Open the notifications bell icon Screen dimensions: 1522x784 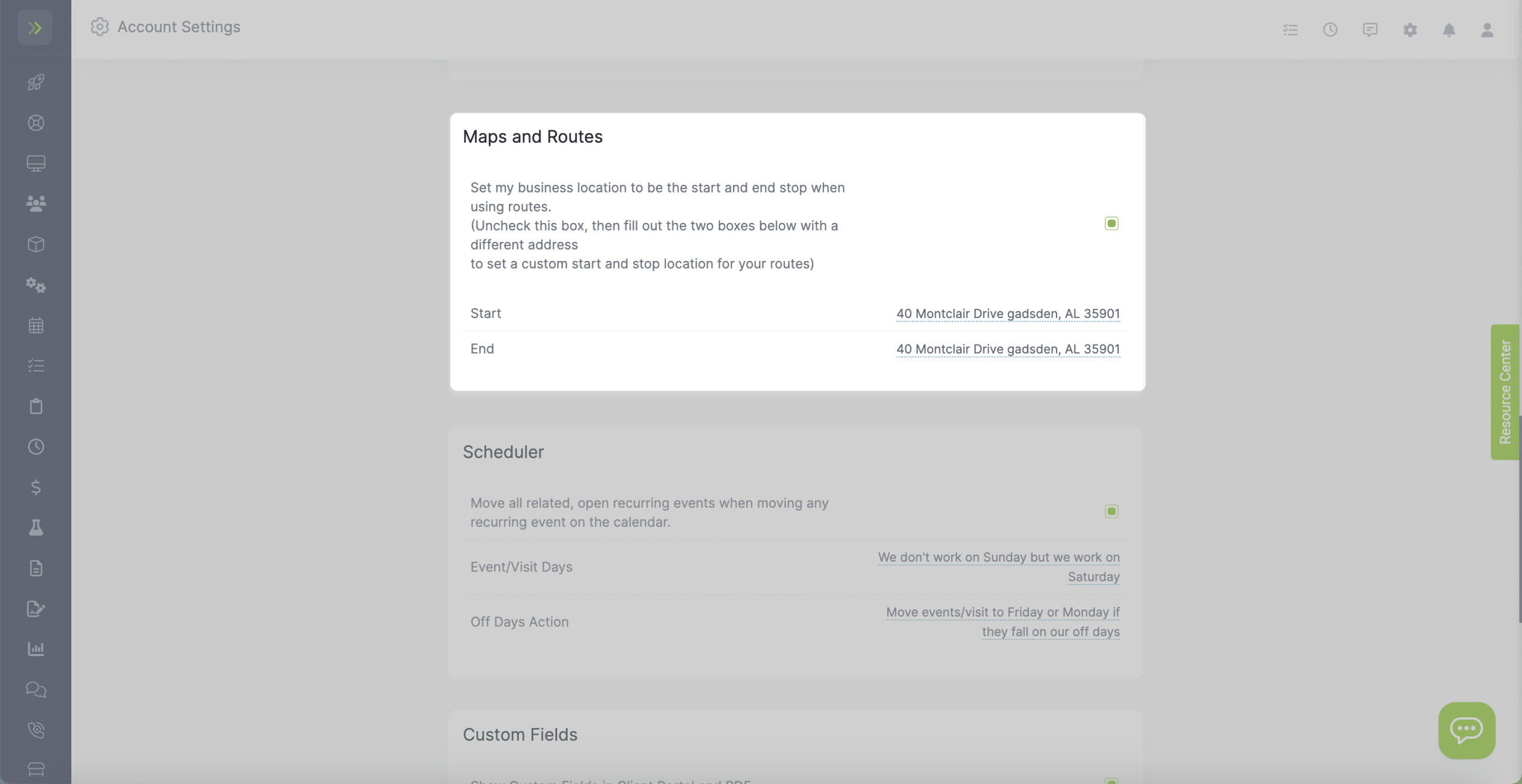click(x=1449, y=30)
